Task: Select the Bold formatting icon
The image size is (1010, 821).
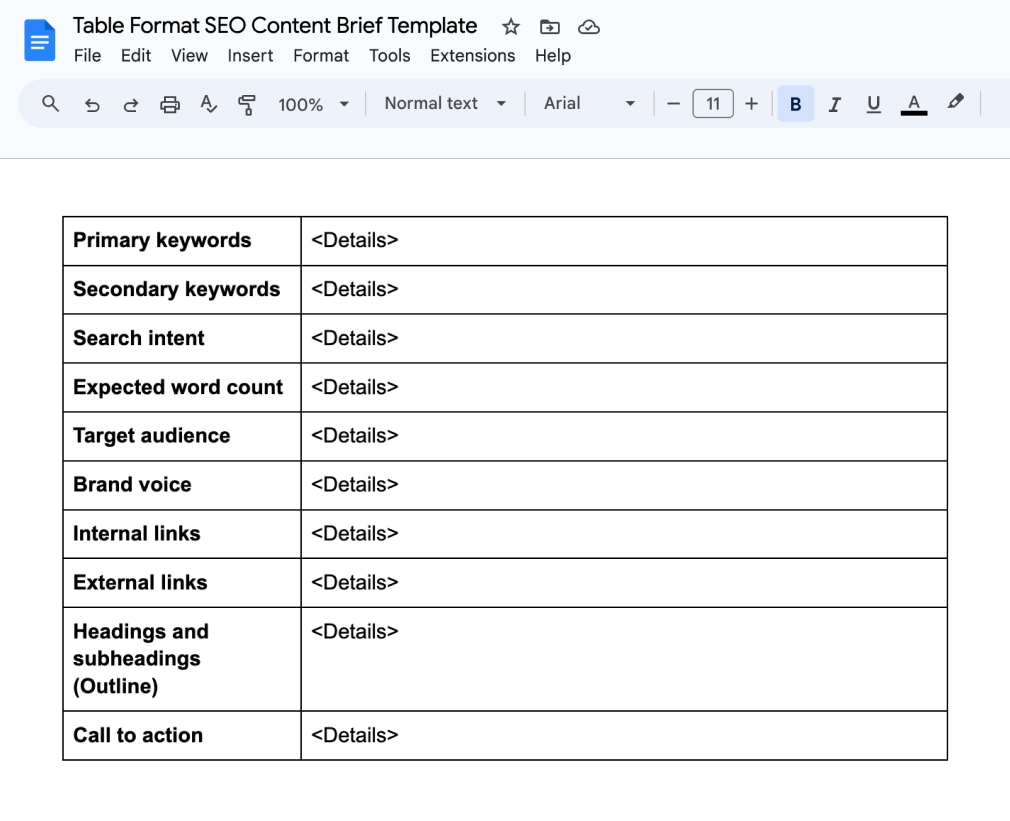Action: [794, 103]
